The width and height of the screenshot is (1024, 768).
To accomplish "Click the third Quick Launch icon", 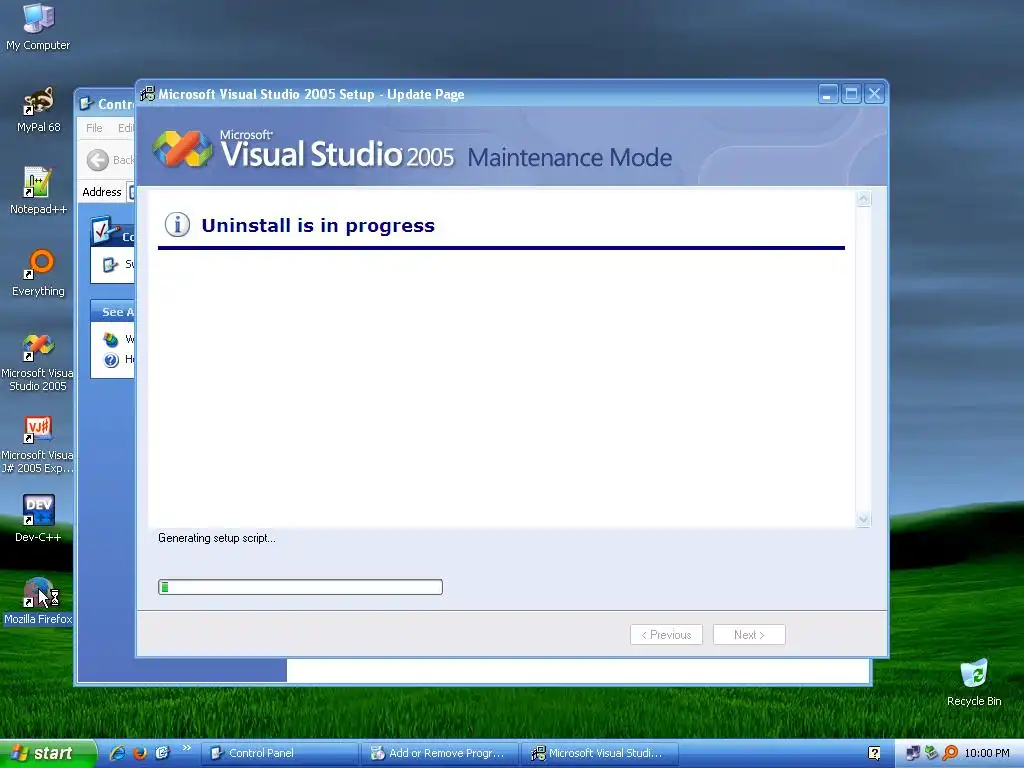I will coord(162,753).
